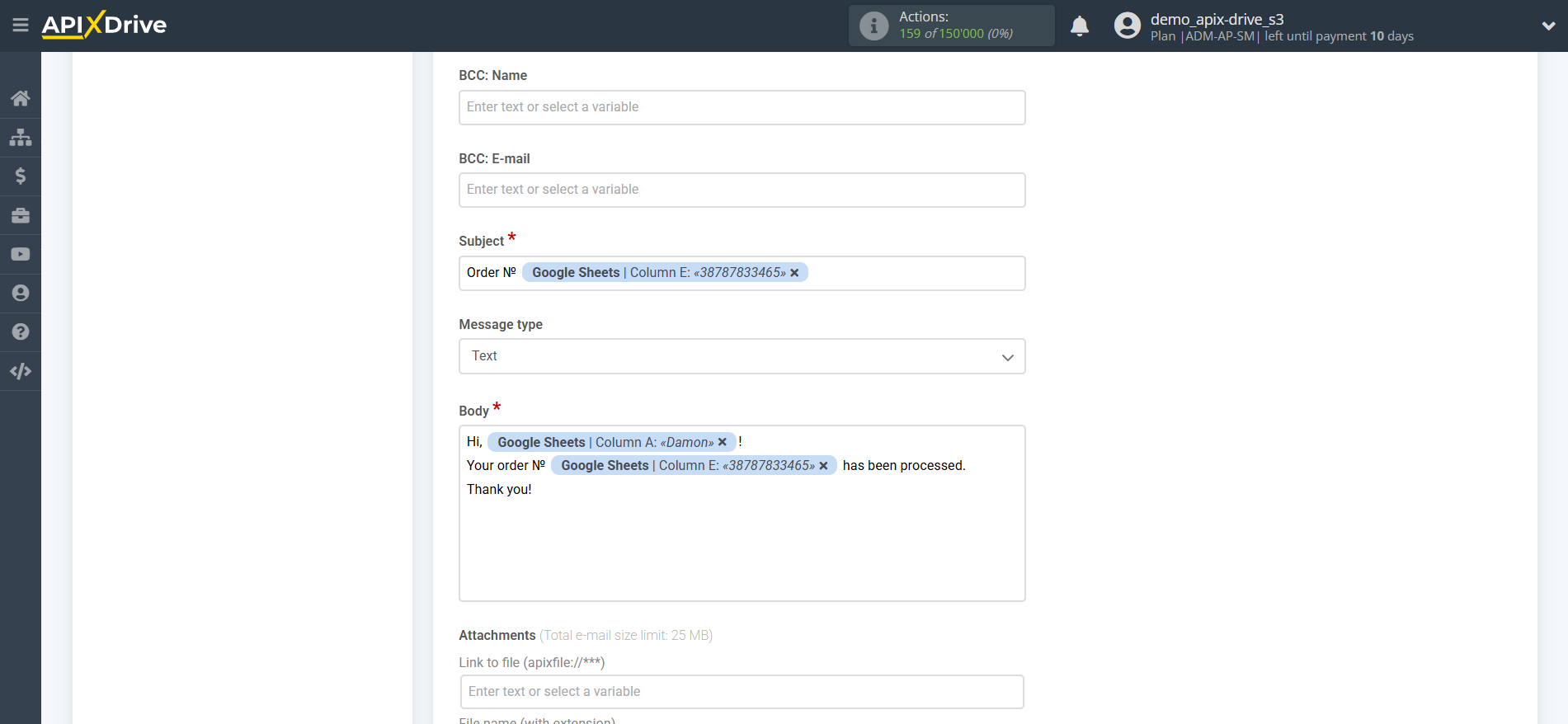The width and height of the screenshot is (1568, 724).
Task: Open the connections sitemap sidebar icon
Action: [x=21, y=137]
